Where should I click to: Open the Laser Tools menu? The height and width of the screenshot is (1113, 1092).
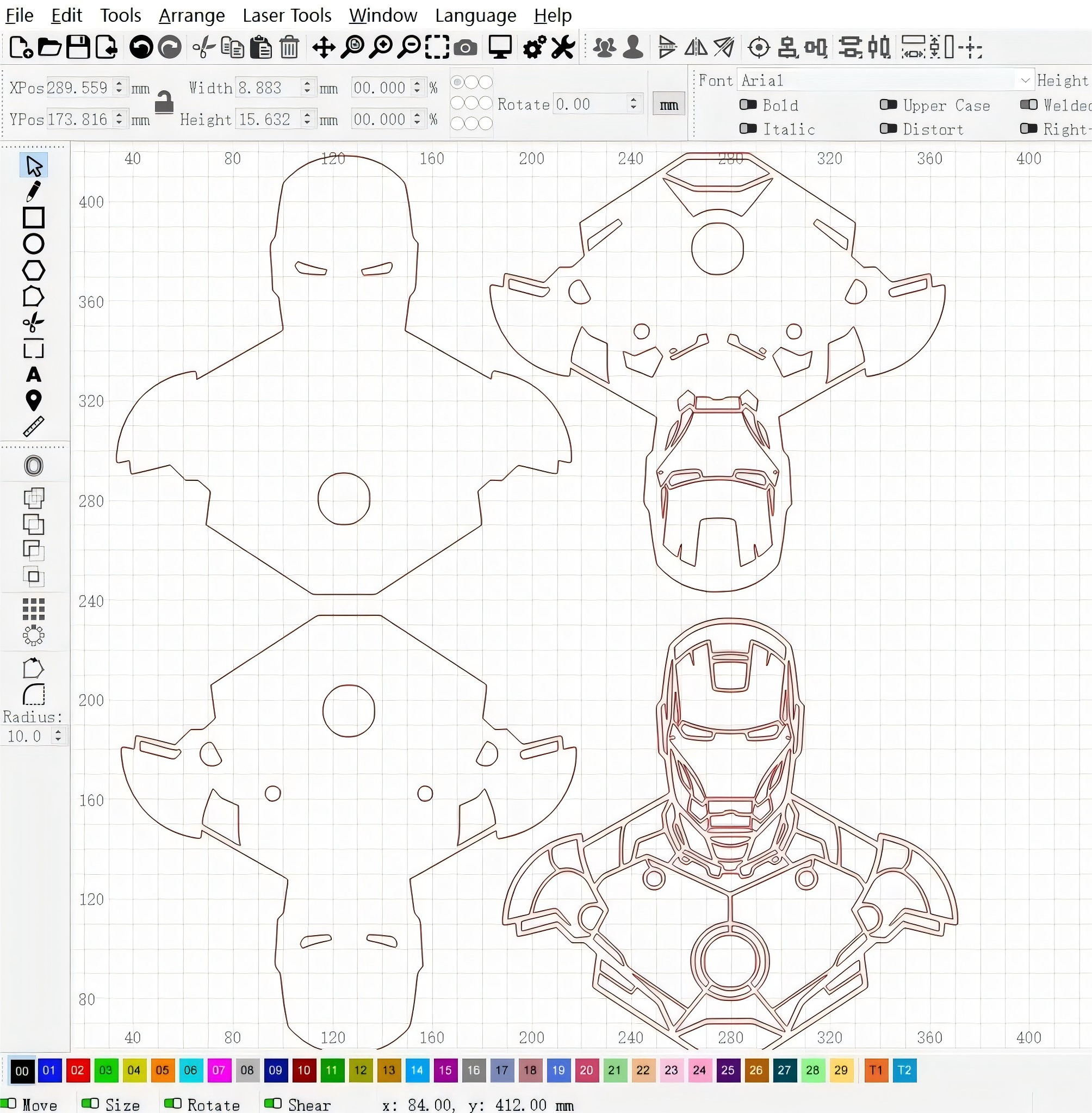tap(287, 15)
